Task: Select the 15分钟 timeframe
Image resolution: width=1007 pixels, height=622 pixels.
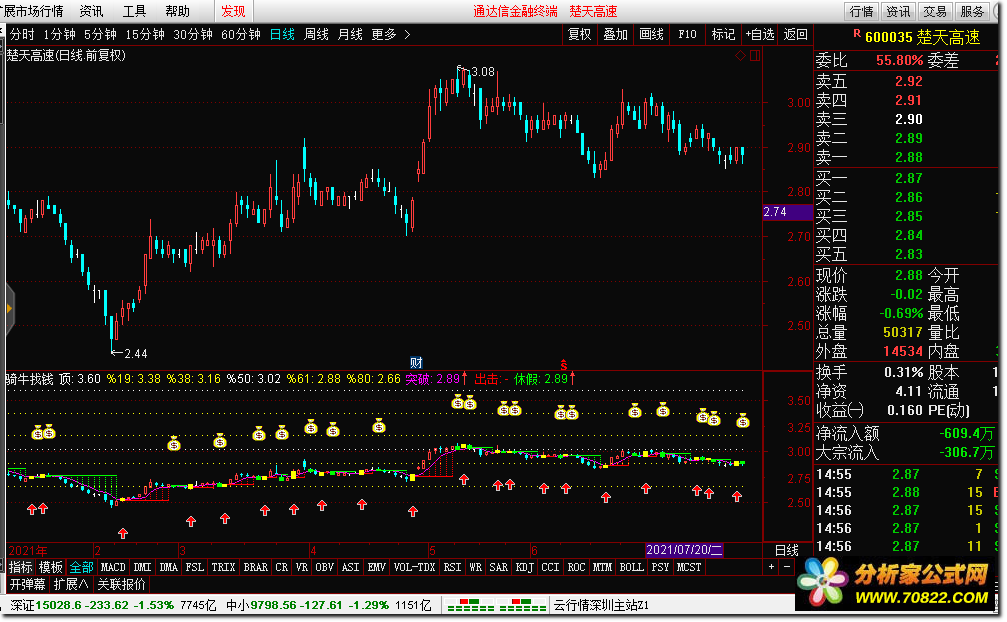Action: [145, 35]
